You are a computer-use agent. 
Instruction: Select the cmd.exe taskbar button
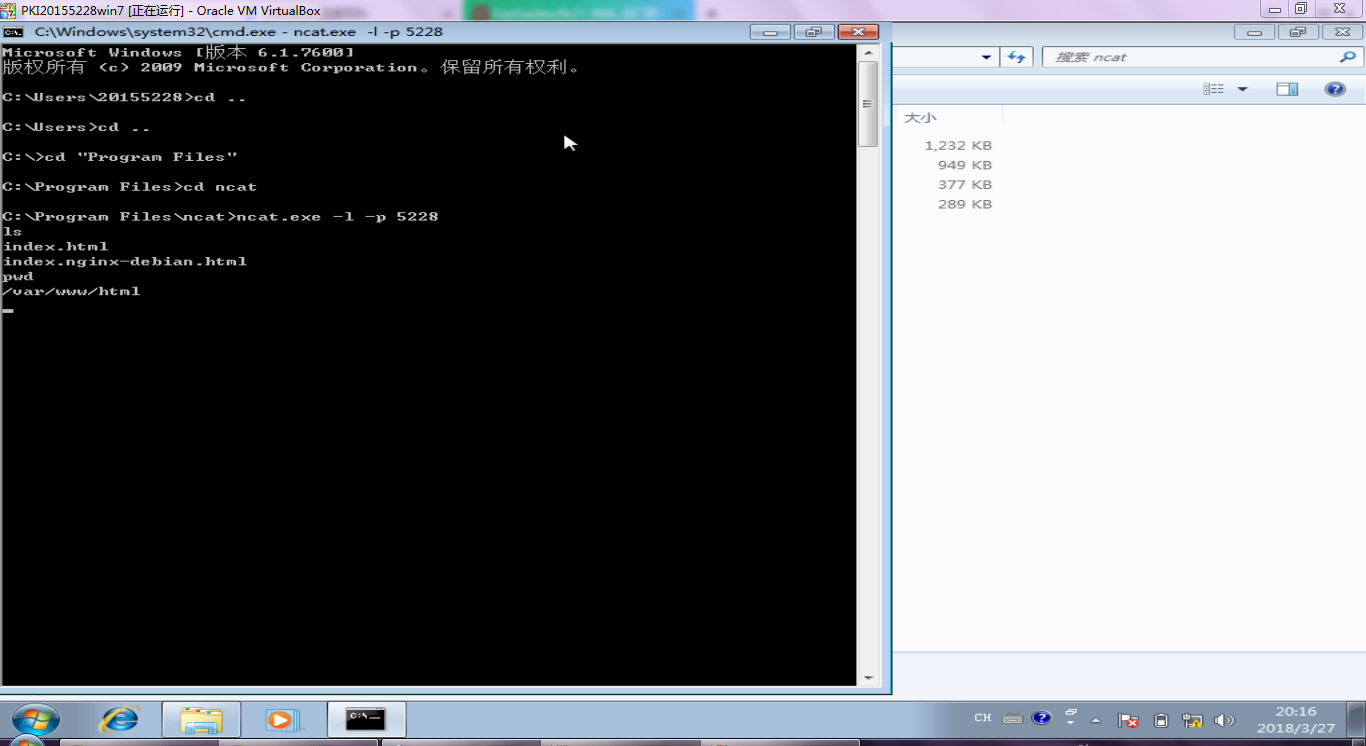pyautogui.click(x=366, y=720)
